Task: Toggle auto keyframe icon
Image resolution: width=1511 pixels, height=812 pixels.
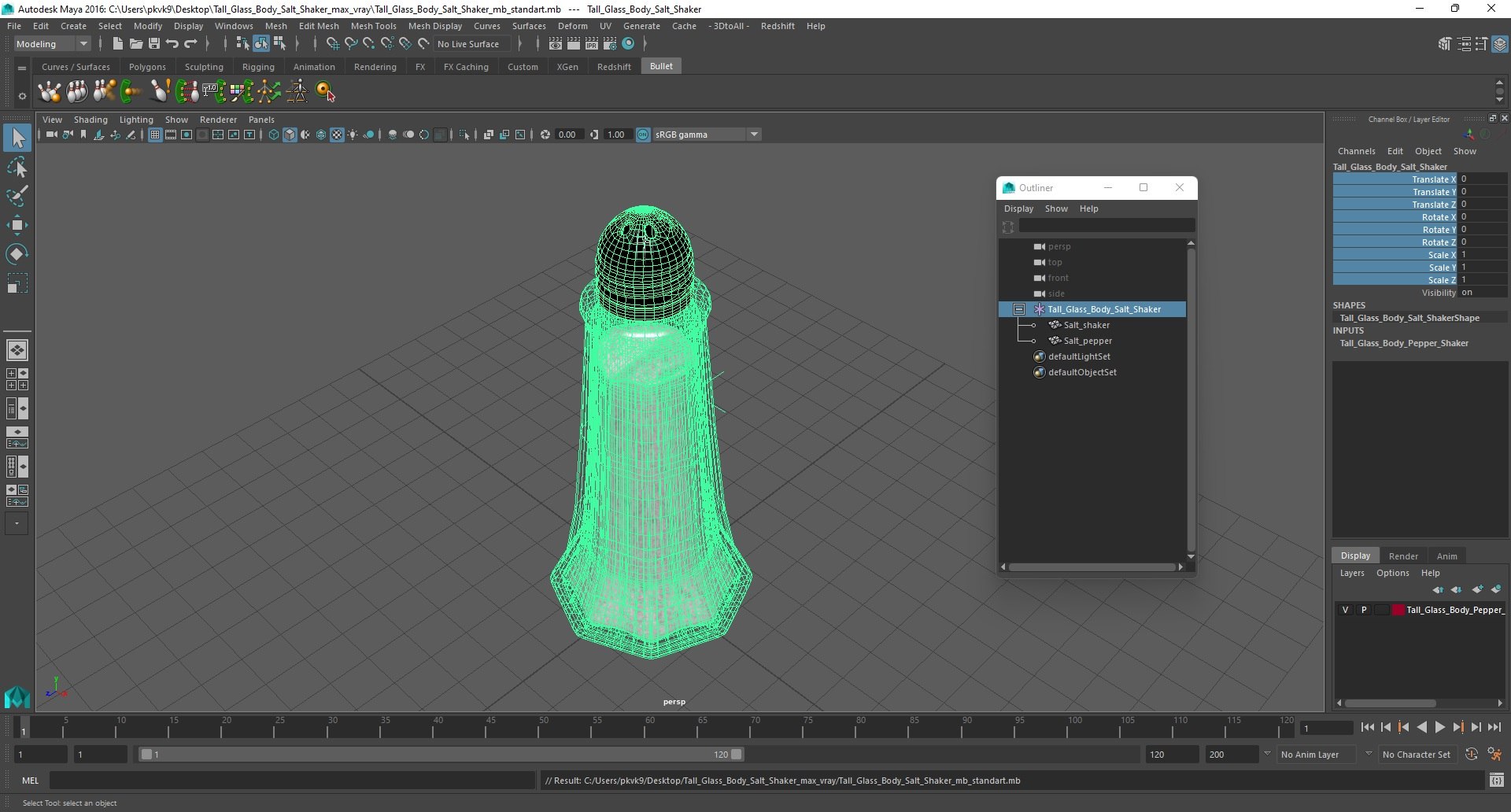Action: point(1471,754)
